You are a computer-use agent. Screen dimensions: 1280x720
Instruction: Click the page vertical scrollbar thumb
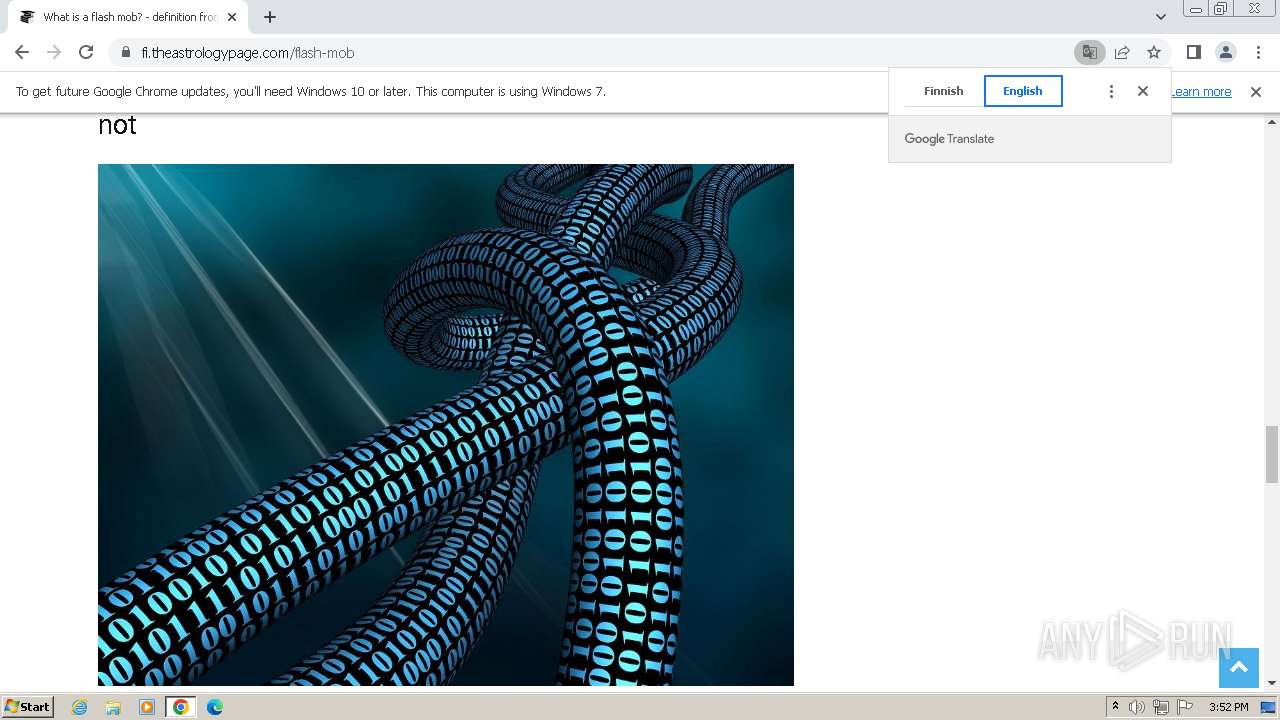pyautogui.click(x=1272, y=453)
